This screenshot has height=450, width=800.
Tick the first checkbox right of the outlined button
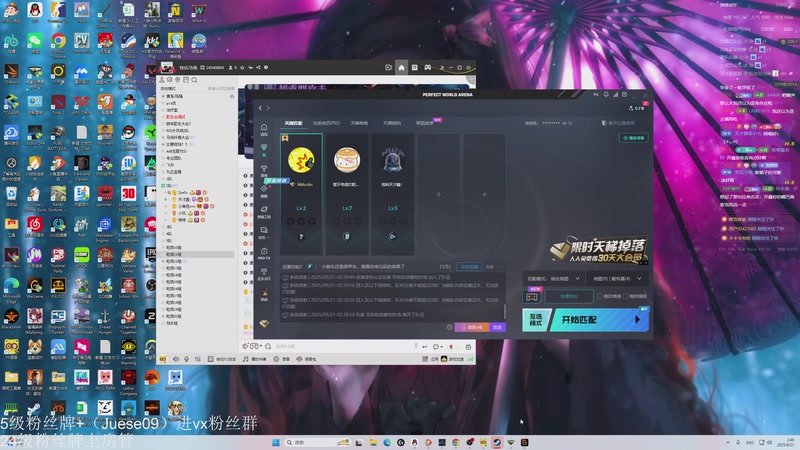599,296
